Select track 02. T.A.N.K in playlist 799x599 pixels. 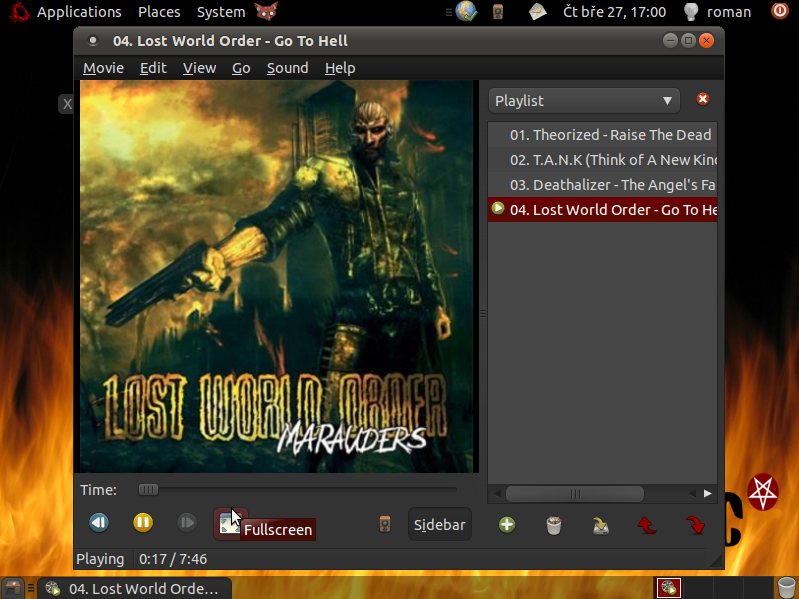(602, 160)
